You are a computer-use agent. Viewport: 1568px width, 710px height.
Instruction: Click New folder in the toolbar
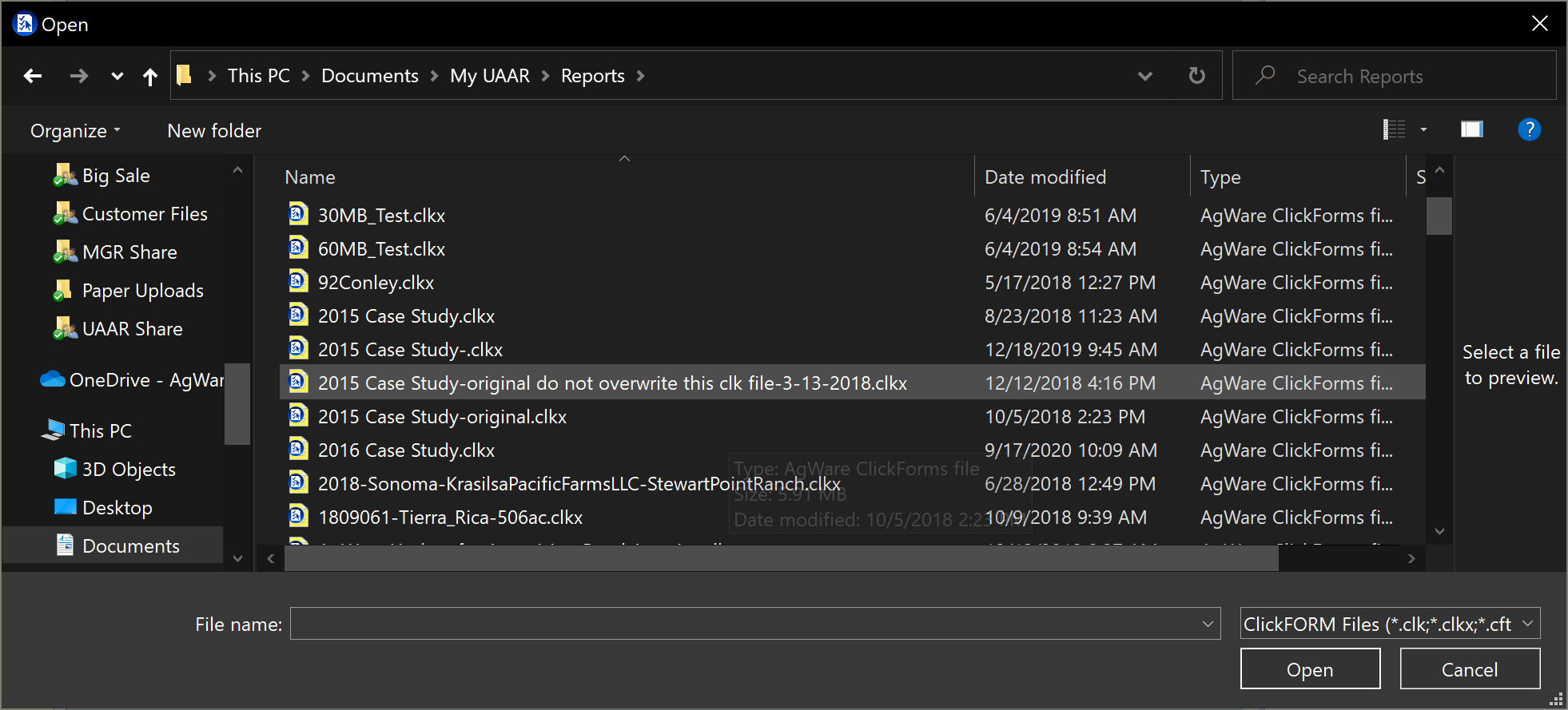click(x=214, y=131)
